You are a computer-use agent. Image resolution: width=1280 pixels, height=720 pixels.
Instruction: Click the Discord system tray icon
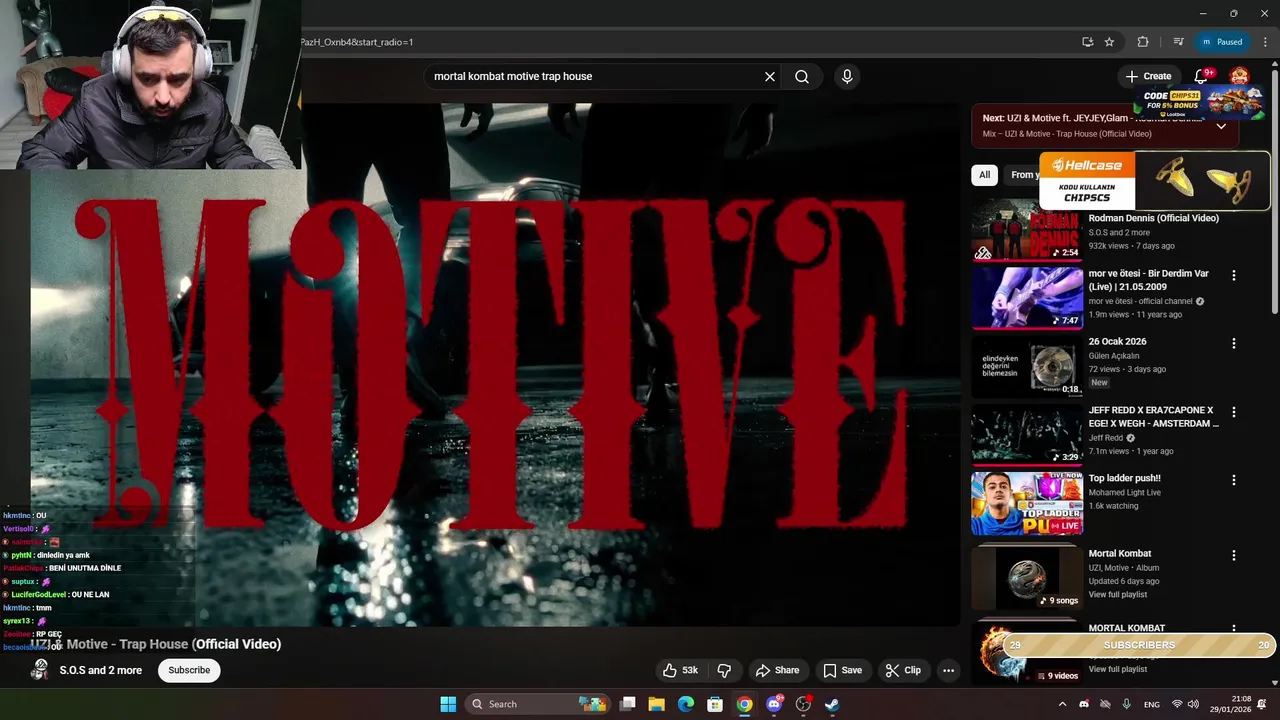coord(1084,704)
